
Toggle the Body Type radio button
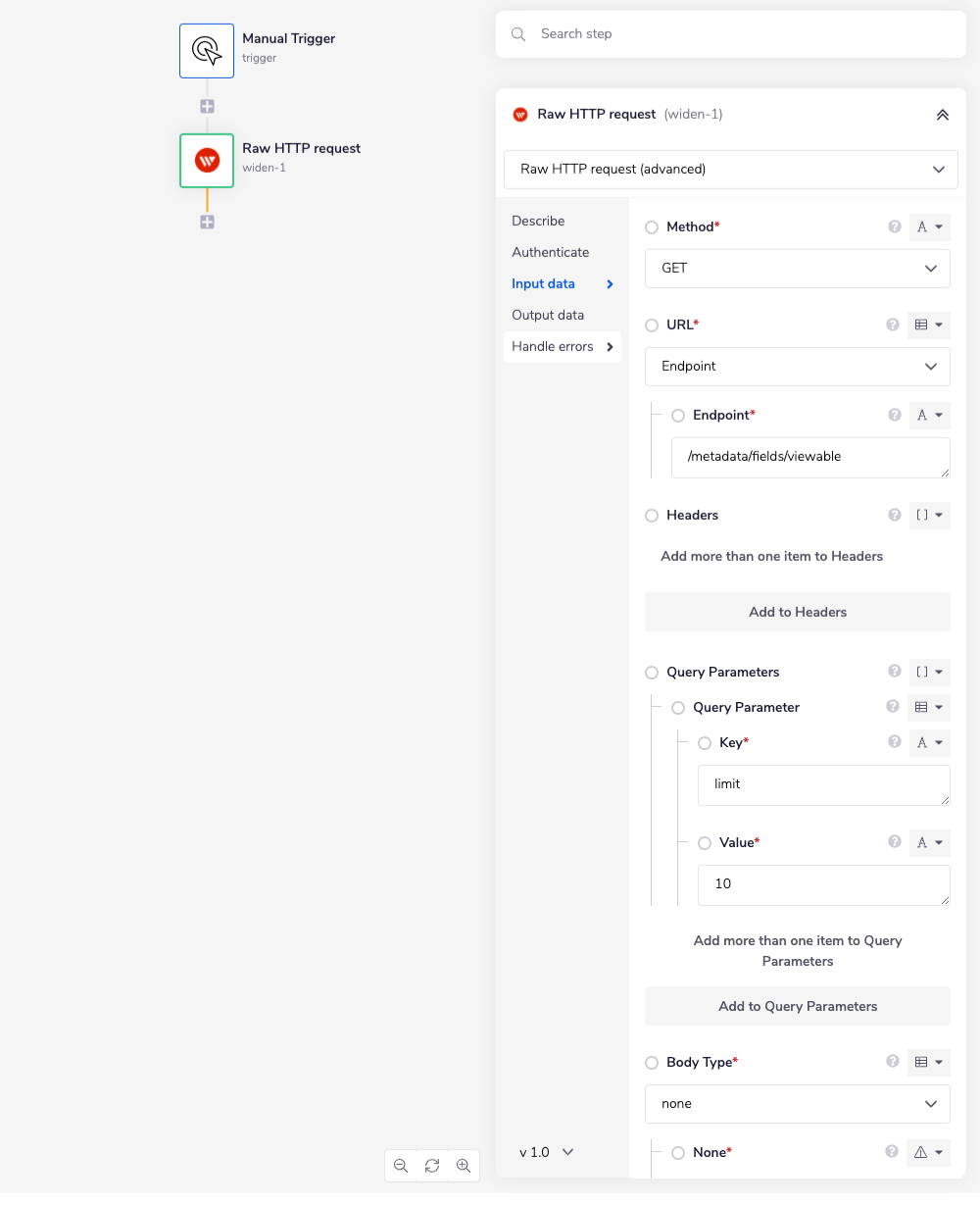[x=652, y=1063]
